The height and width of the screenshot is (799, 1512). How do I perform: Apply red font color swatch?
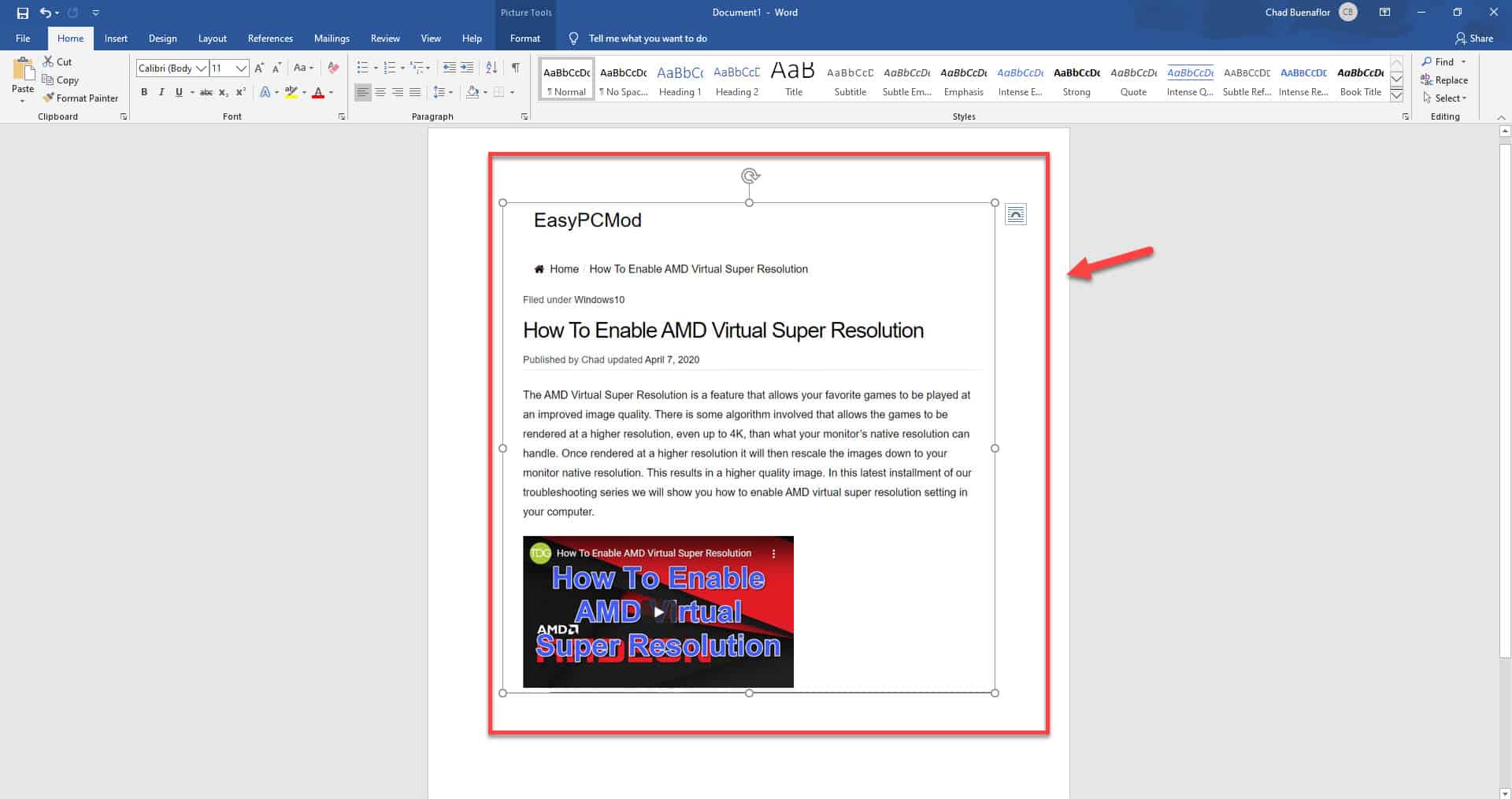(x=317, y=92)
